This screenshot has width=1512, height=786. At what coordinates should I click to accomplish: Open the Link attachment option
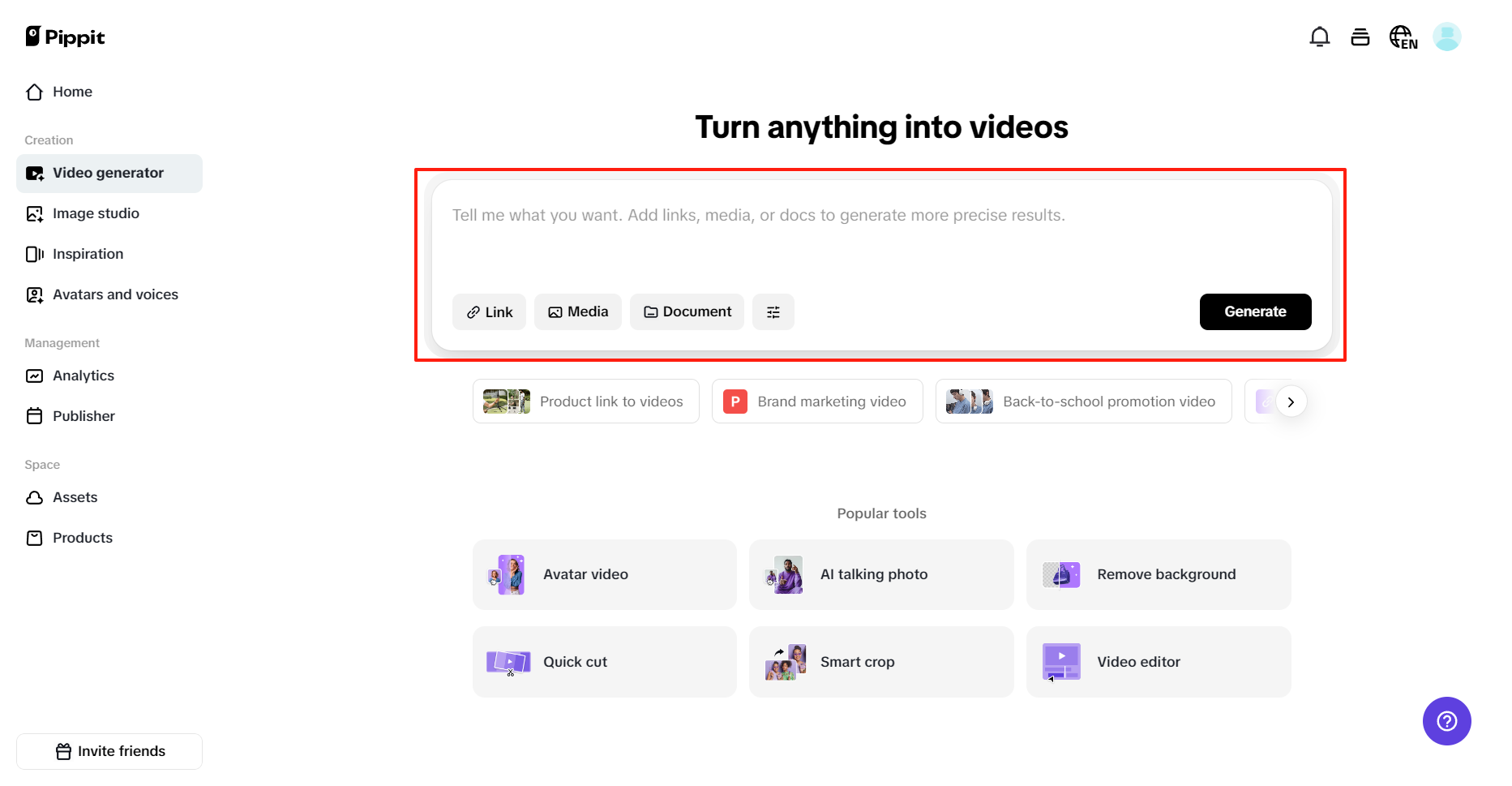(489, 311)
